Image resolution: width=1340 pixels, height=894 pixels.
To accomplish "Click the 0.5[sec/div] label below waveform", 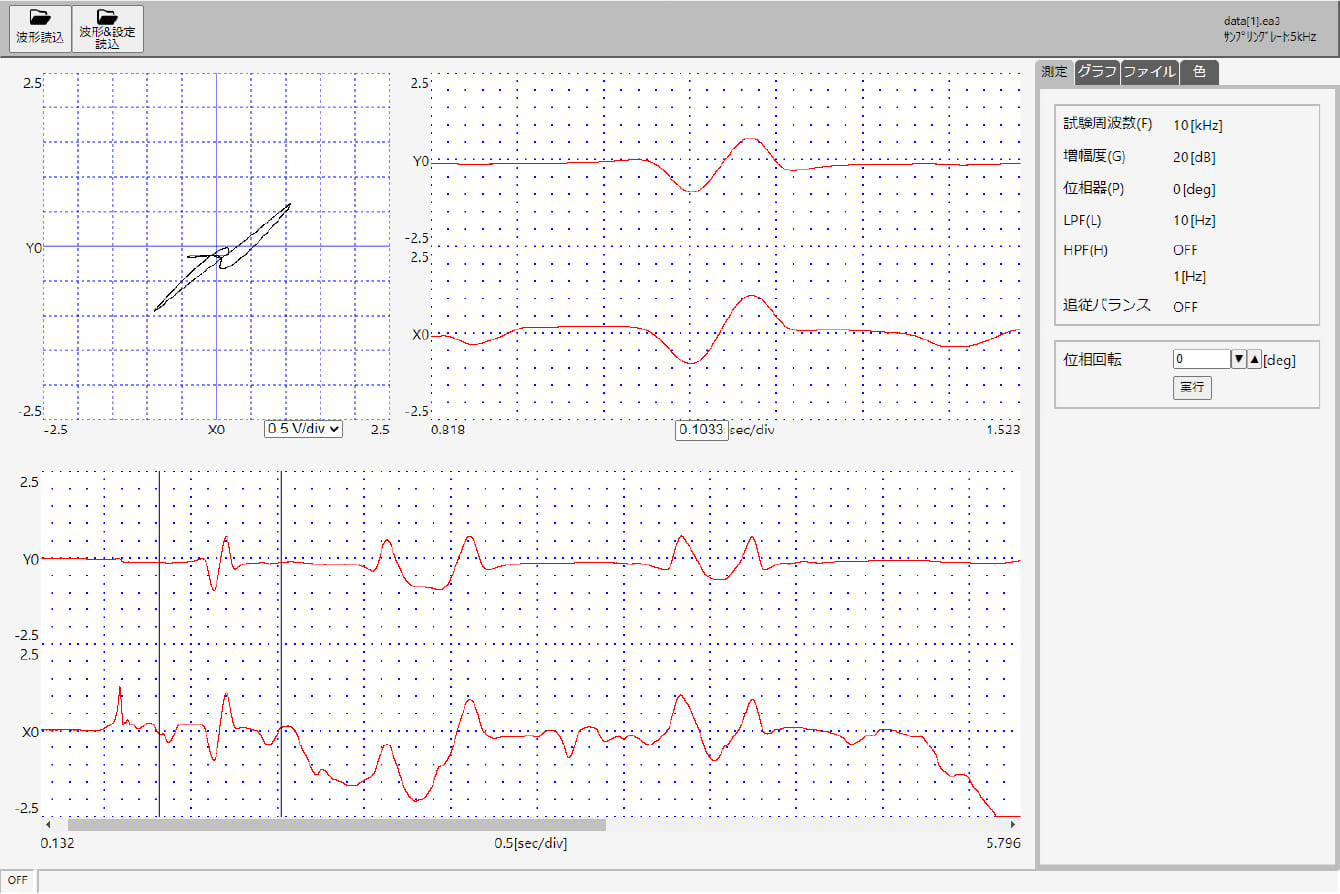I will click(531, 844).
